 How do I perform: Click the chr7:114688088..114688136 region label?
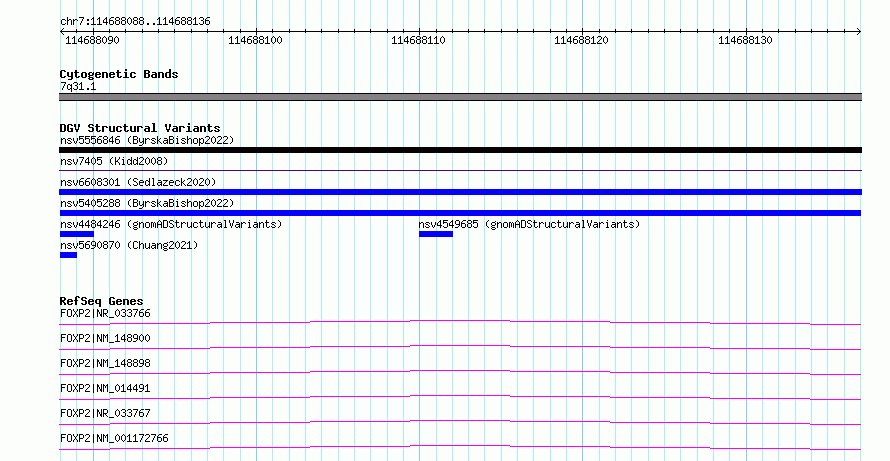pos(135,22)
